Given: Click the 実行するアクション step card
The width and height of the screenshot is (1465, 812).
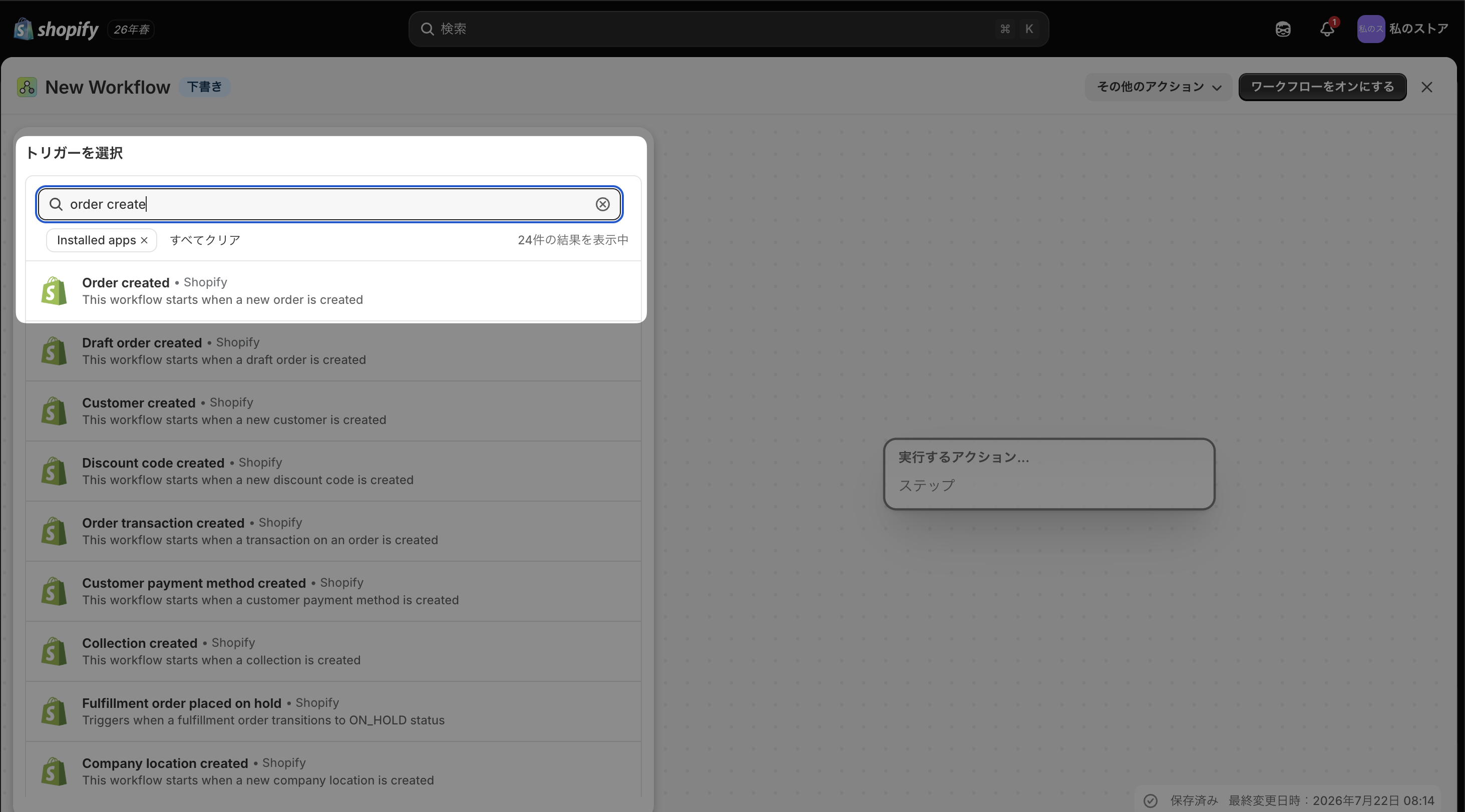Looking at the screenshot, I should click(1049, 474).
